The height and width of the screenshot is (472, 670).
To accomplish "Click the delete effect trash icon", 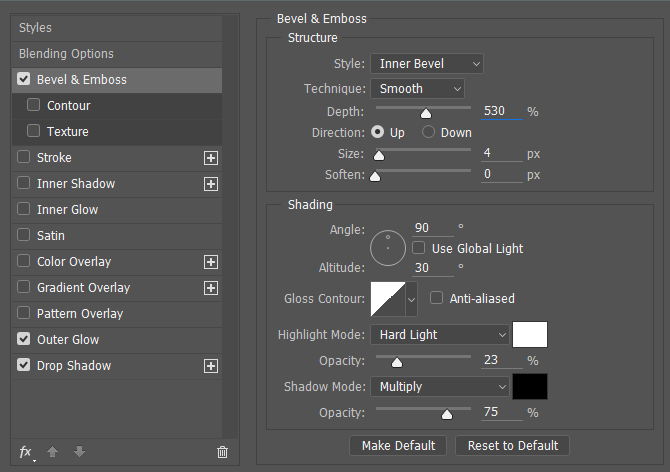I will coord(222,452).
